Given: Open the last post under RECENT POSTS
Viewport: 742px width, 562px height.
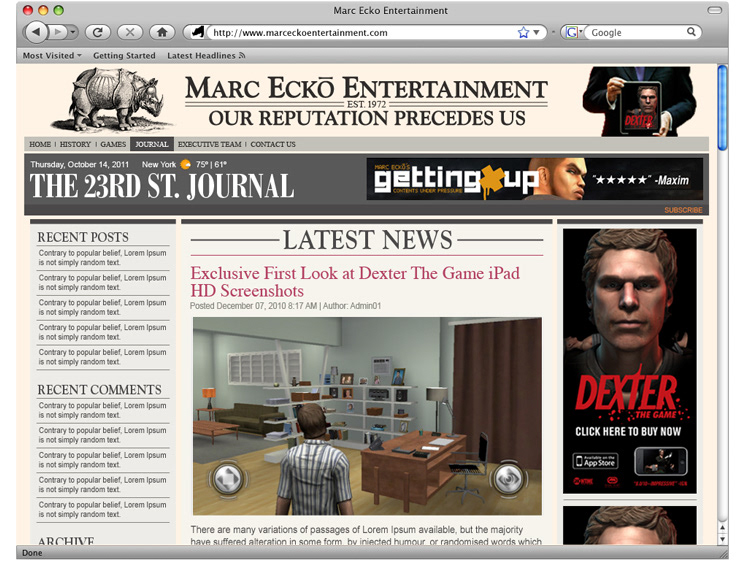Looking at the screenshot, I should [103, 357].
